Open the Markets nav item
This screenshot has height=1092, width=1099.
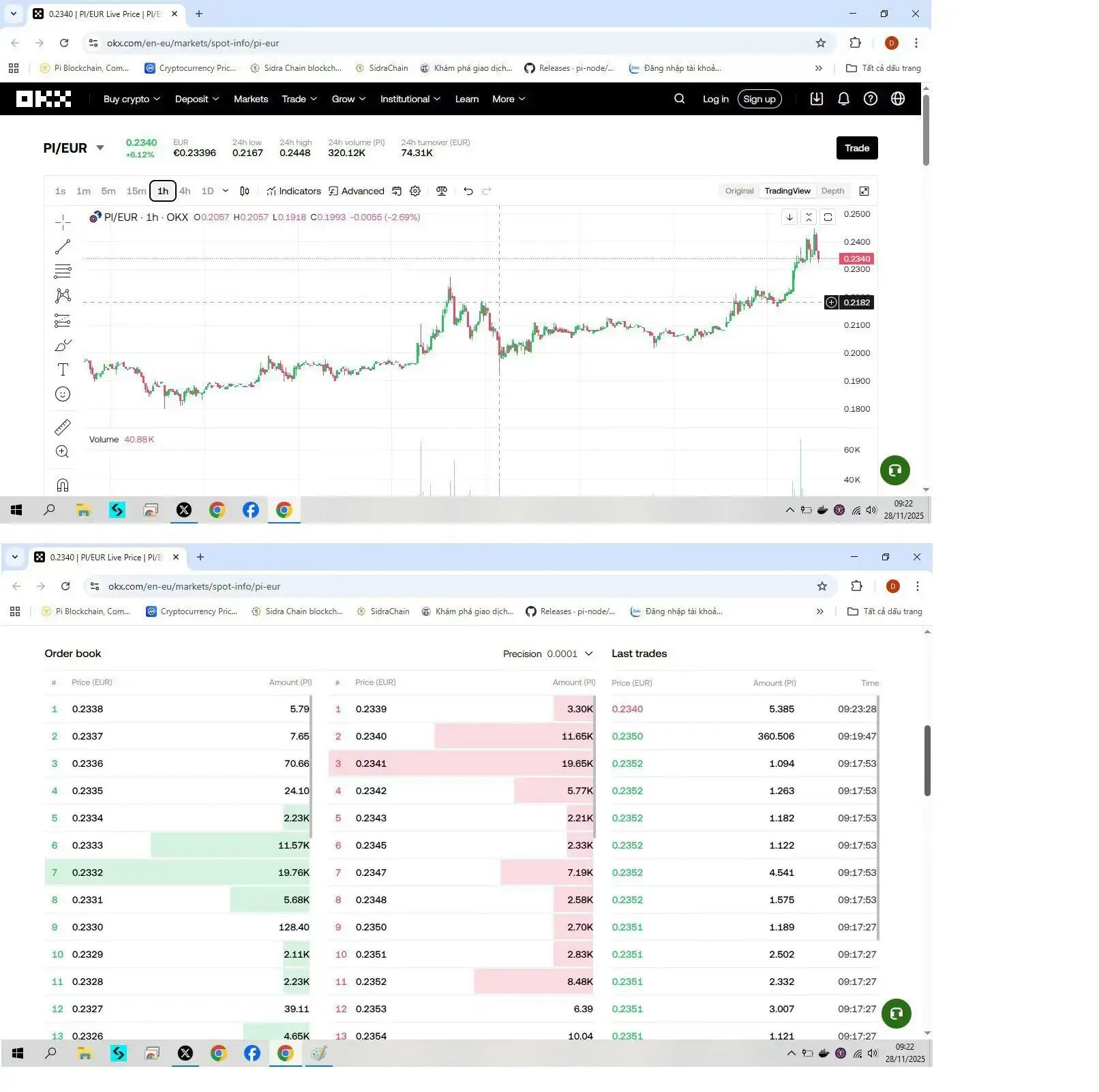(251, 100)
